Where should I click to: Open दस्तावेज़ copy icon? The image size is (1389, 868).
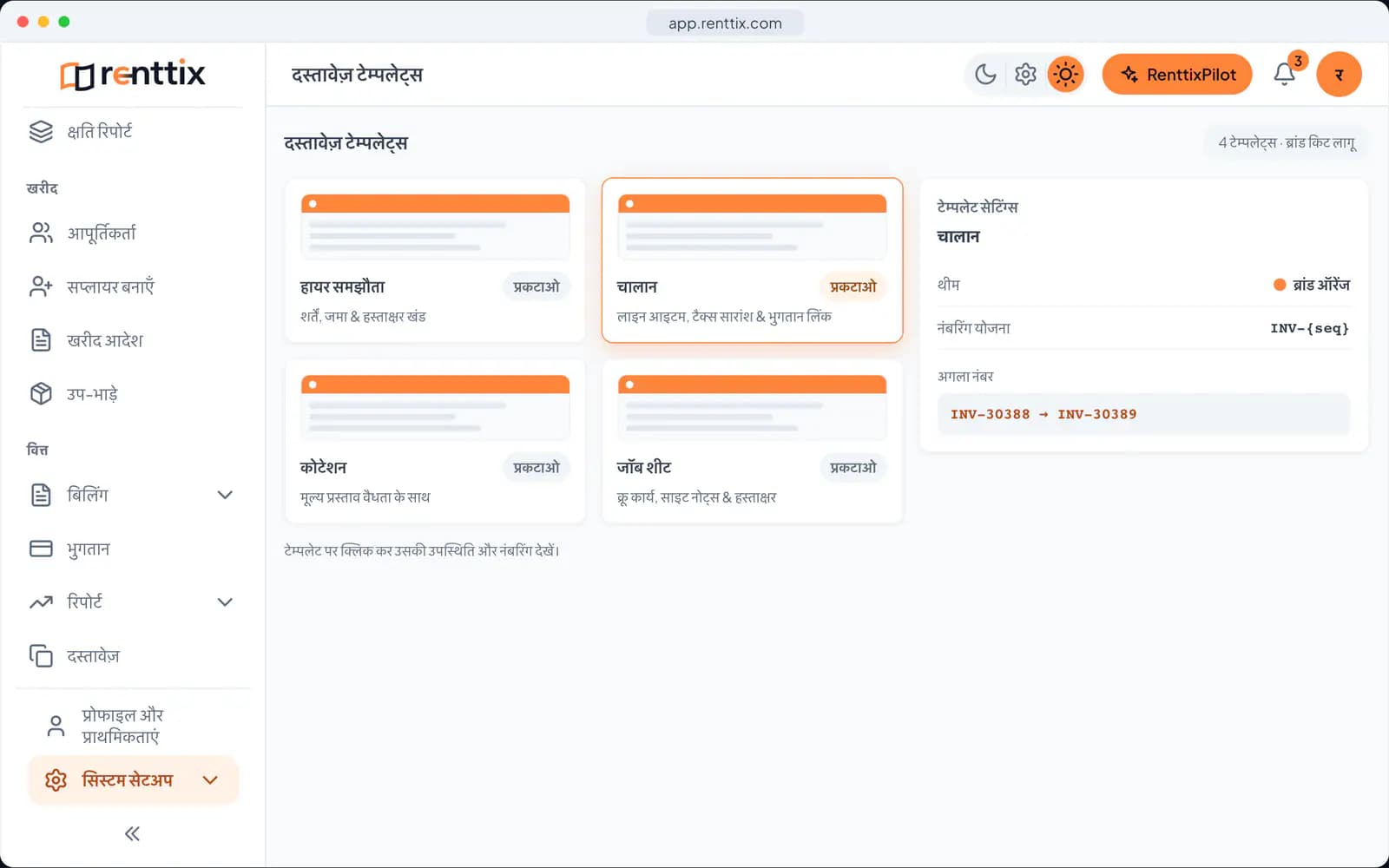(41, 655)
